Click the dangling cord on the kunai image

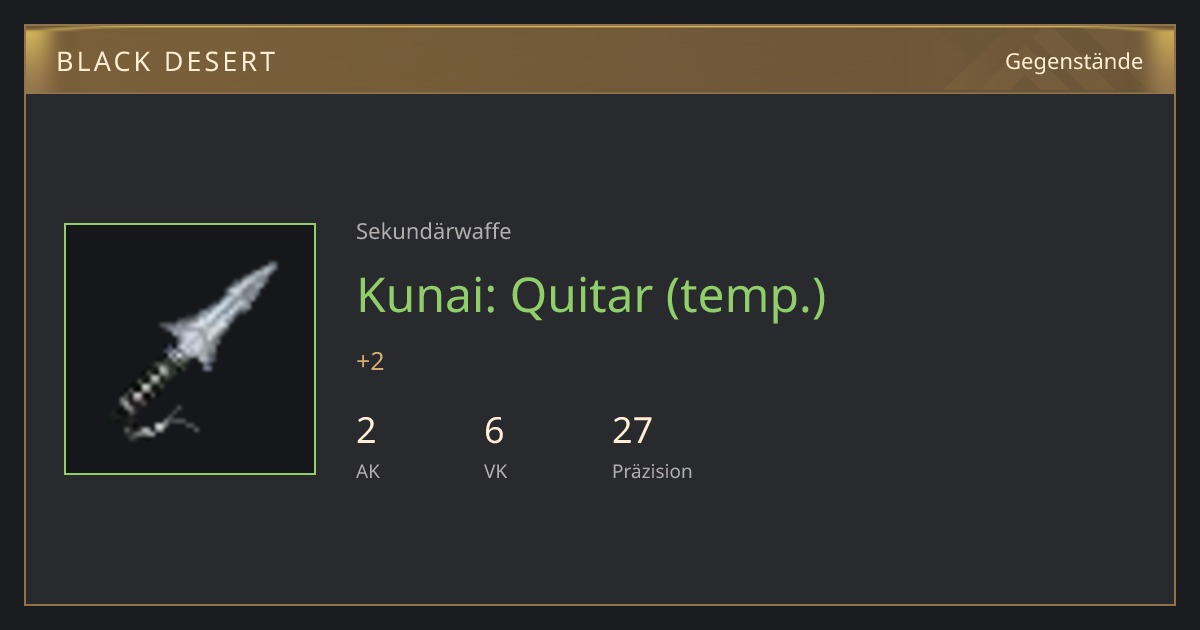(162, 424)
